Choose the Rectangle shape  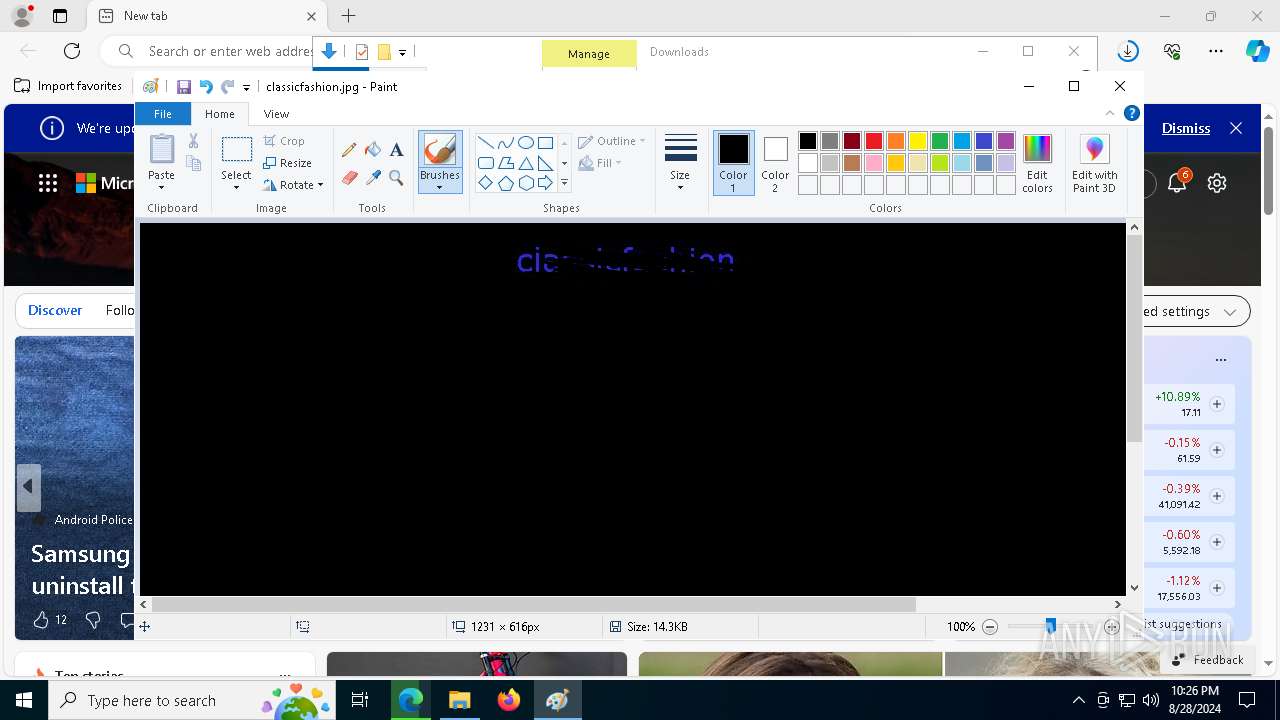545,143
